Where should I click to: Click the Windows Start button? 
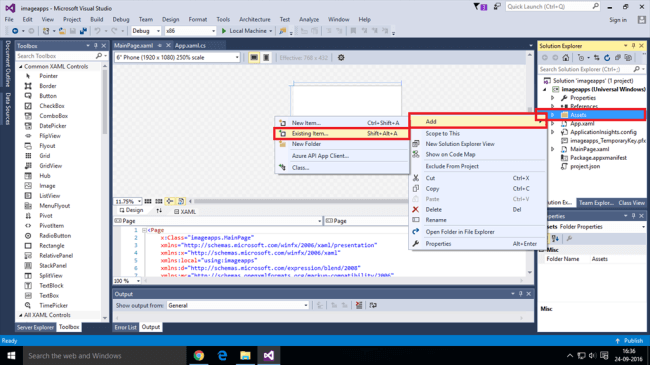[x=11, y=355]
